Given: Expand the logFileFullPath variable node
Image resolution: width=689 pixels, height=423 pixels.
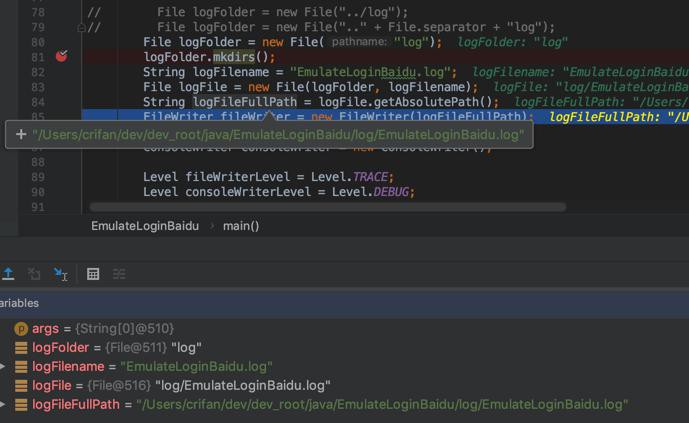Looking at the screenshot, I should [3, 404].
